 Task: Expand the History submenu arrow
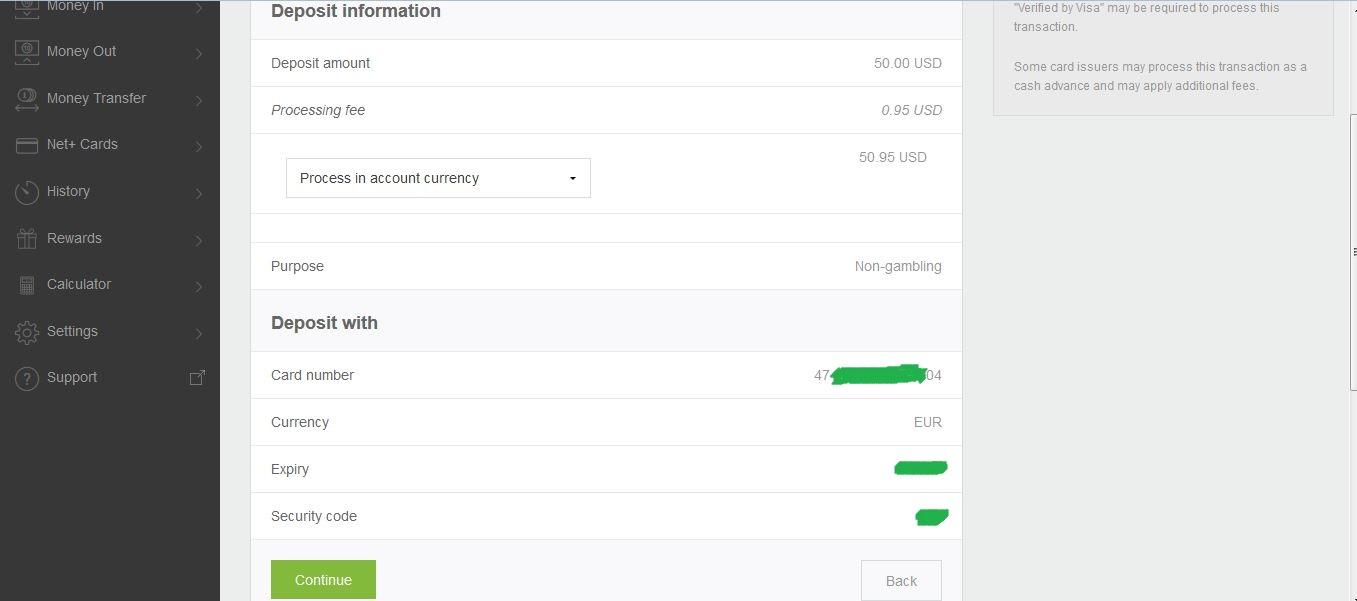click(199, 193)
